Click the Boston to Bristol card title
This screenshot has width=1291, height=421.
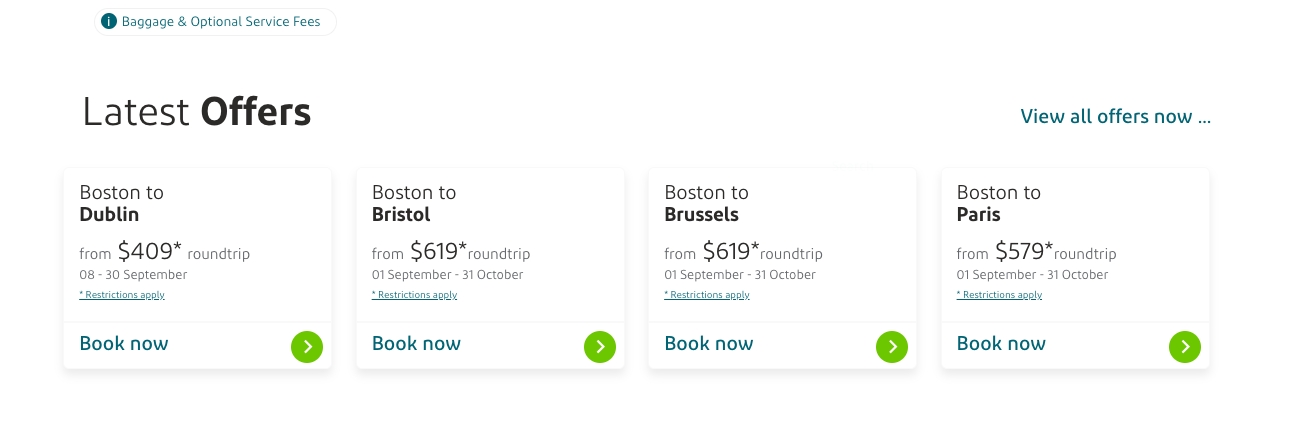414,203
